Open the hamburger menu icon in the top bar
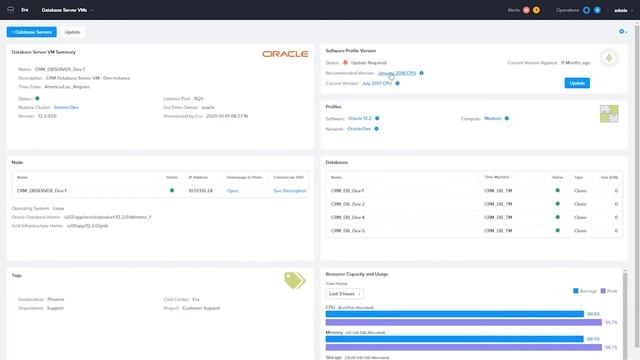This screenshot has height=360, width=640. (11, 9)
